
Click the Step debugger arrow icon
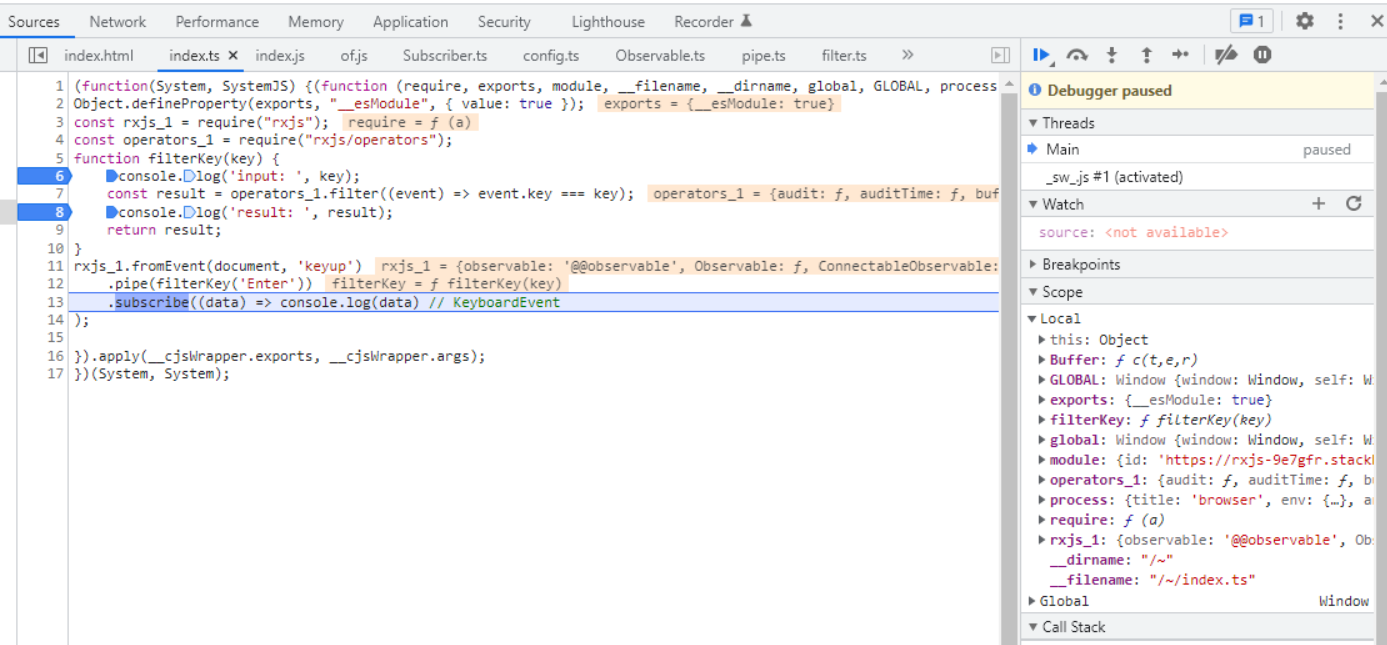pos(1180,55)
